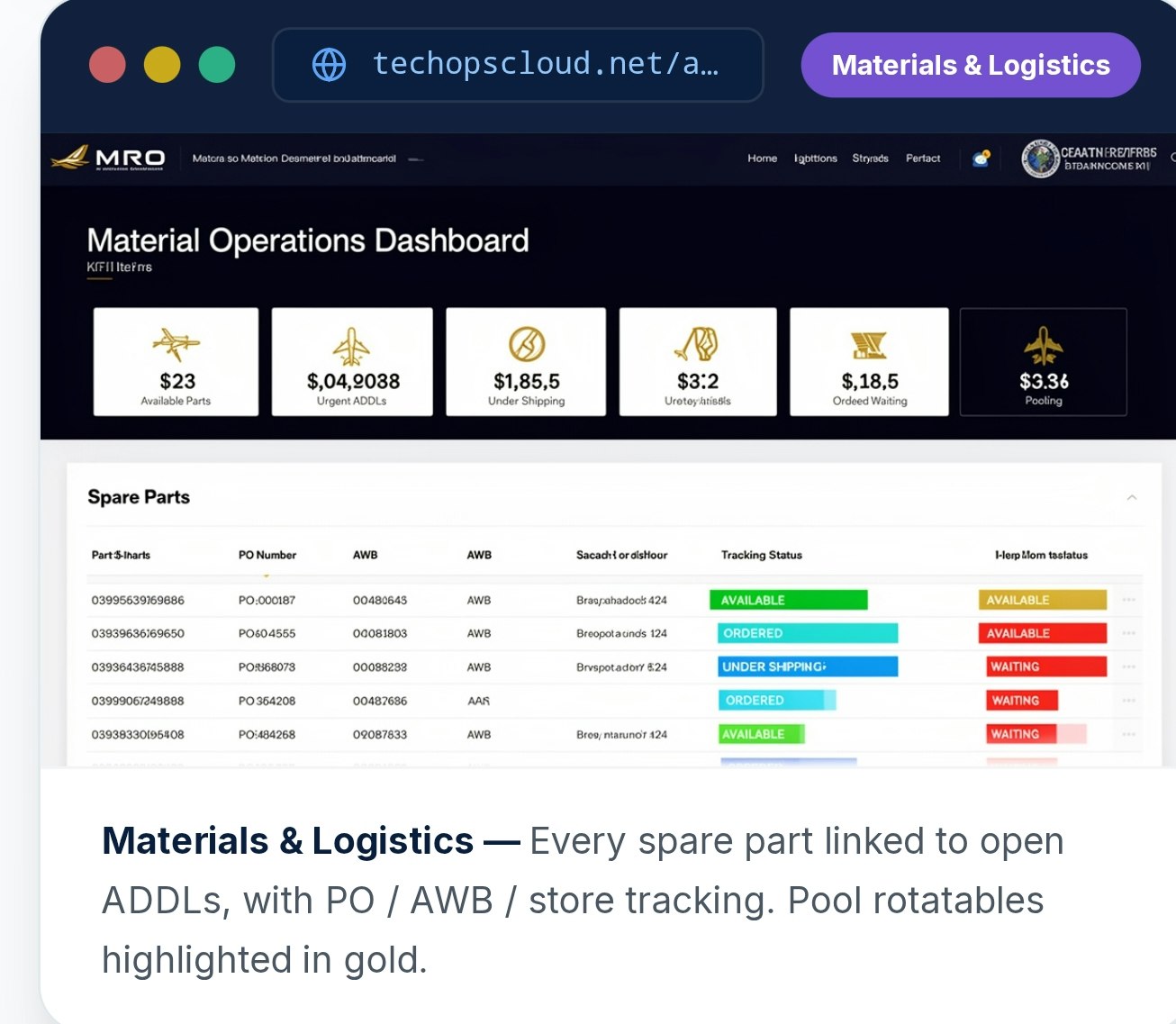Viewport: 1176px width, 1024px height.
Task: Click the airplane icon on Available Parts card
Action: pos(176,343)
